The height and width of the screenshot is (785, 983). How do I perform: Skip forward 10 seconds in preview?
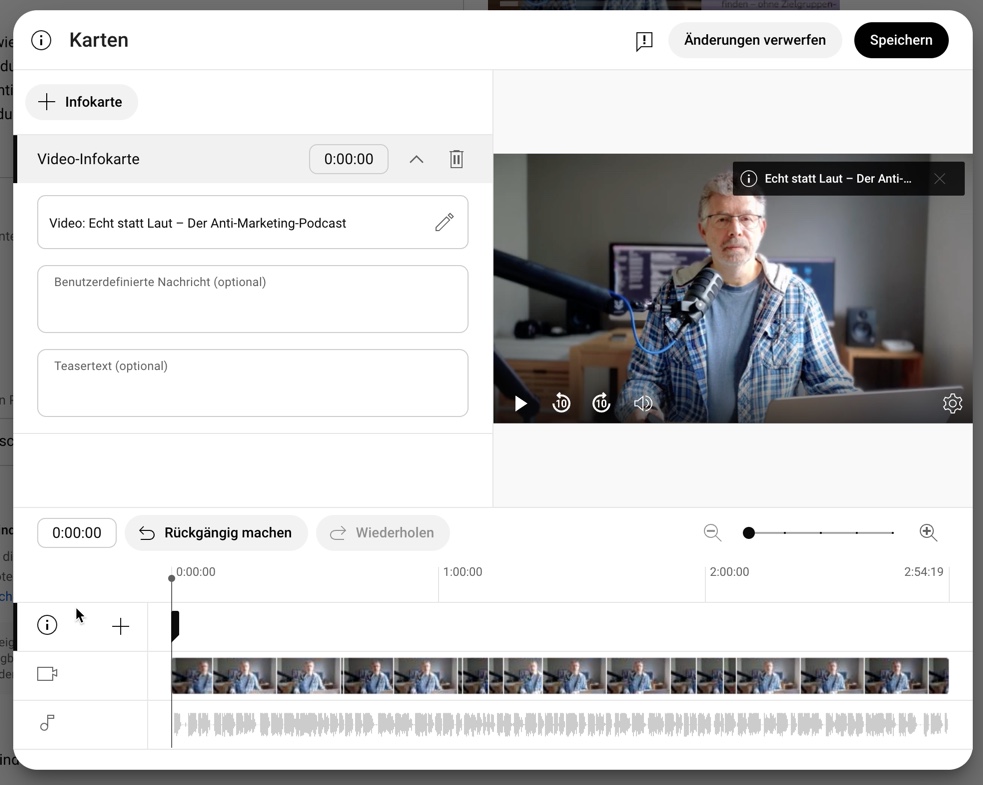601,403
